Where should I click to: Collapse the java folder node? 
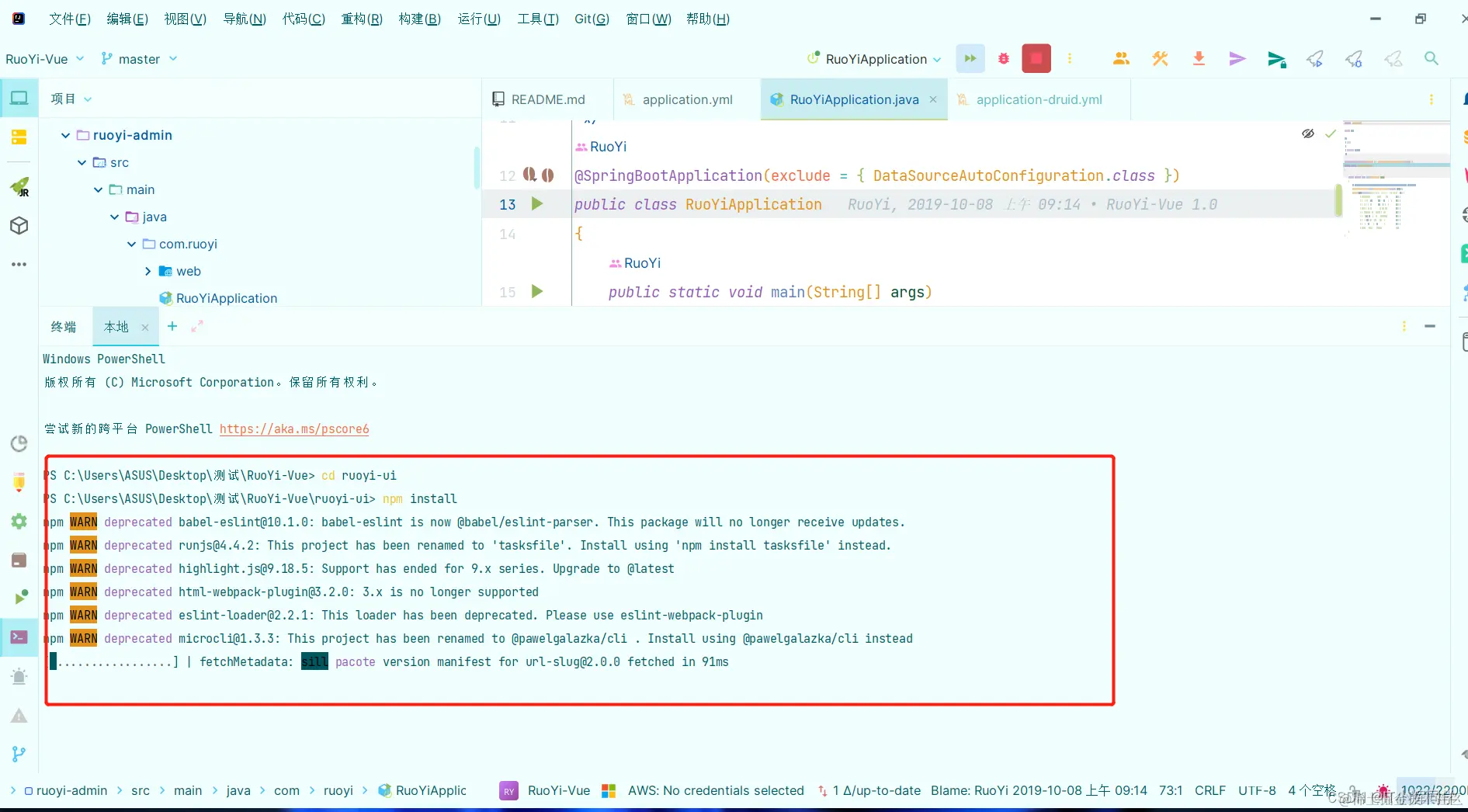coord(114,217)
